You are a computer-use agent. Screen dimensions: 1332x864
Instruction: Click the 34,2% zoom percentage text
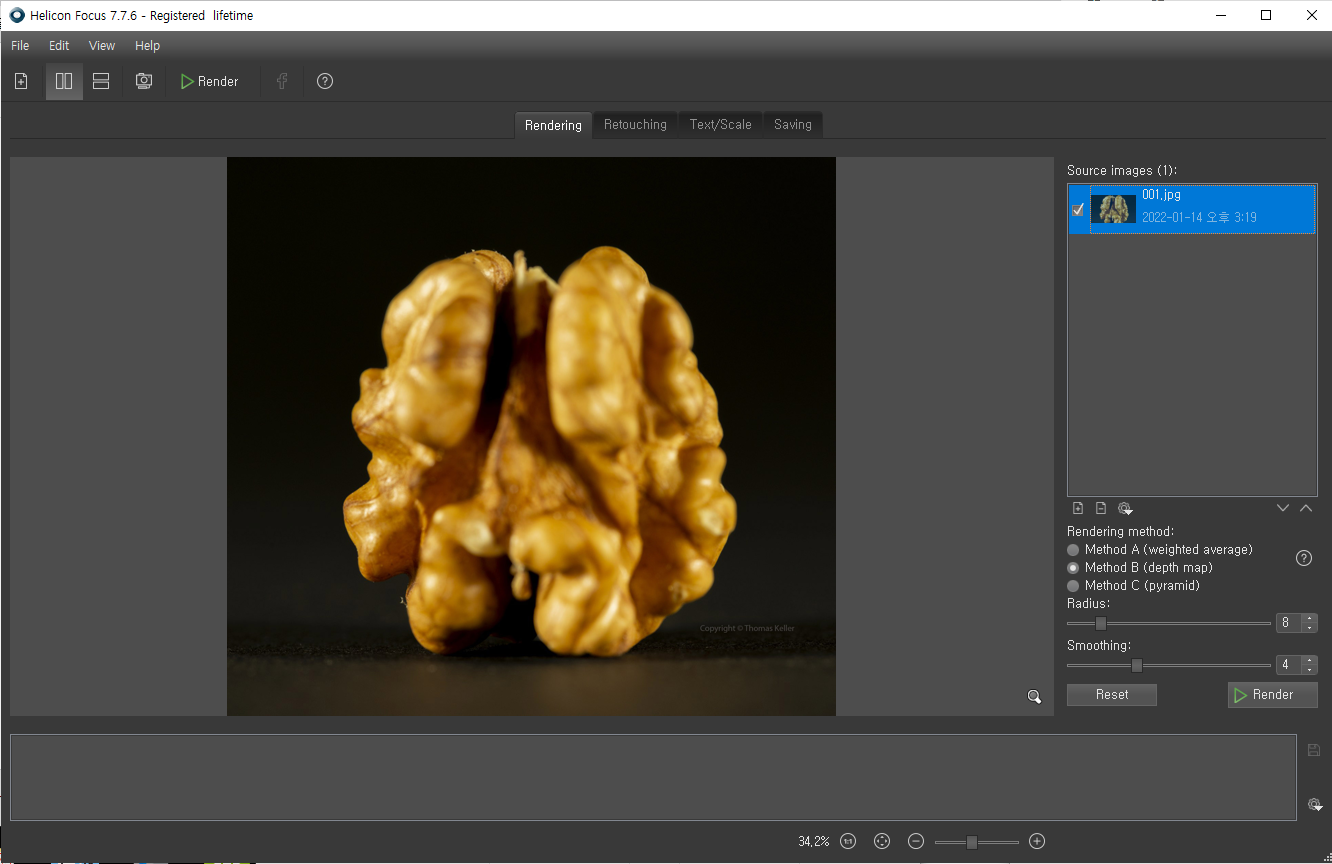814,842
